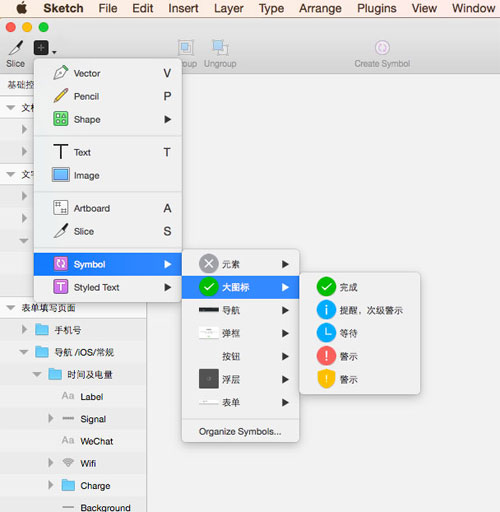Image resolution: width=500 pixels, height=512 pixels.
Task: Choose the blue clock 等待 symbol
Action: pyautogui.click(x=359, y=333)
